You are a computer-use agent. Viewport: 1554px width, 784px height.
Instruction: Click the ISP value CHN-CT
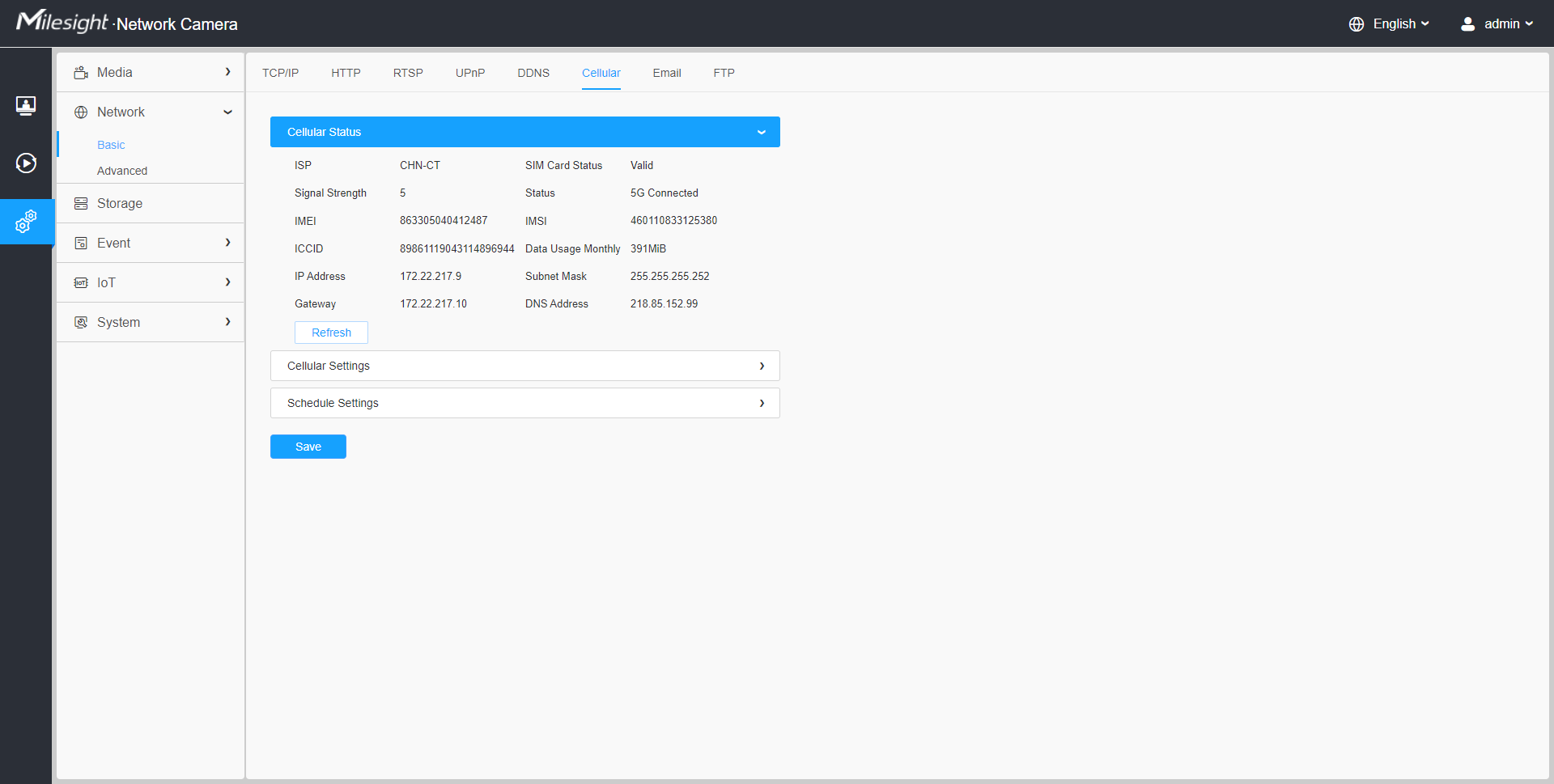click(x=420, y=165)
